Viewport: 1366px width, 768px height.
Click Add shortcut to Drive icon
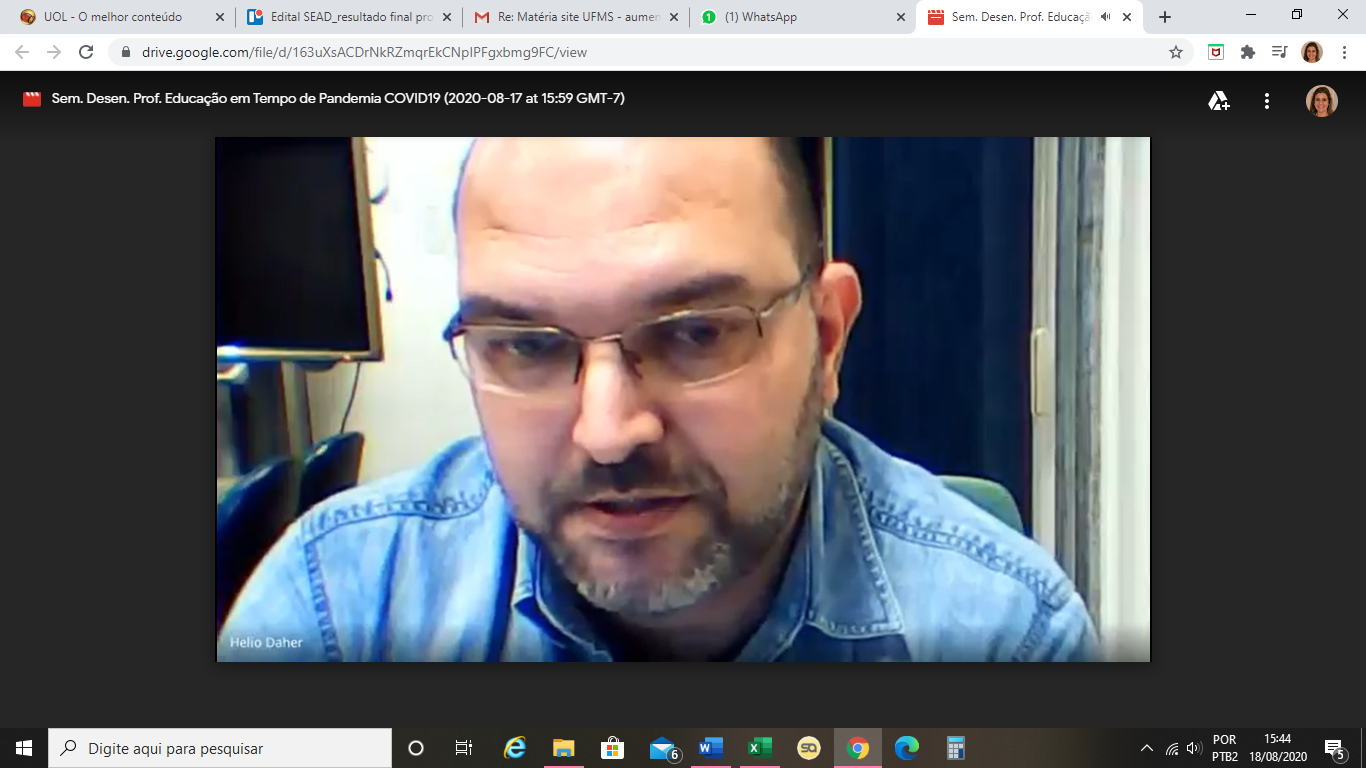(1218, 100)
